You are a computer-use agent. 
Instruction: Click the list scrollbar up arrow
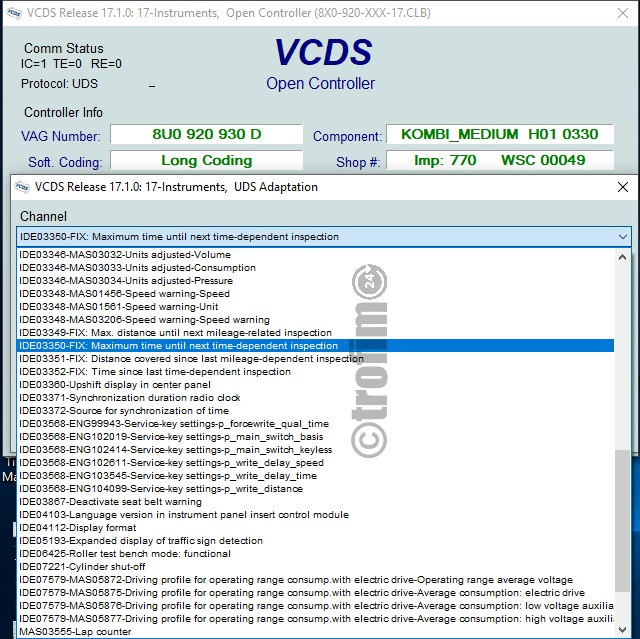(622, 257)
